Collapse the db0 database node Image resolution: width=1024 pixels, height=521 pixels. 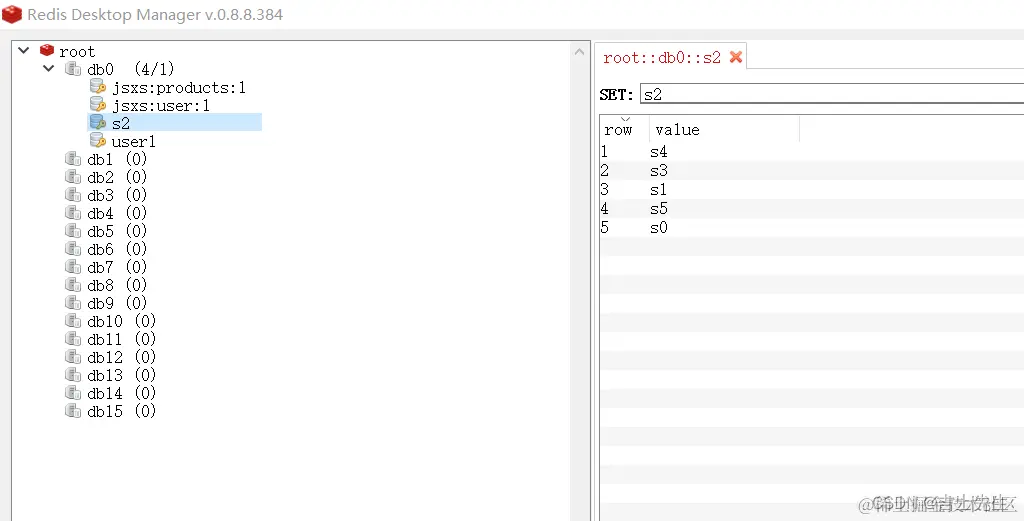point(48,68)
